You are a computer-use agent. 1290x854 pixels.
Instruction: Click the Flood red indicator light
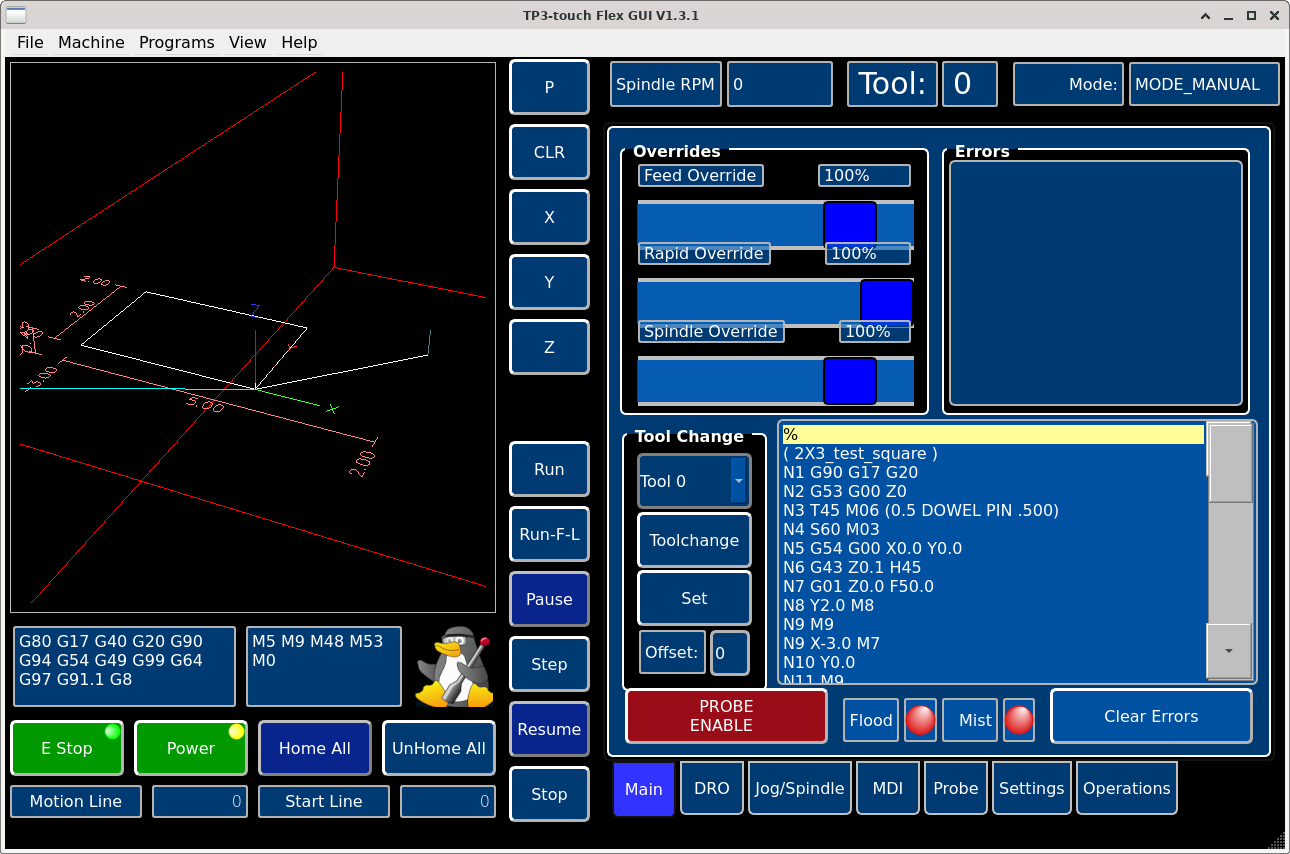click(920, 720)
